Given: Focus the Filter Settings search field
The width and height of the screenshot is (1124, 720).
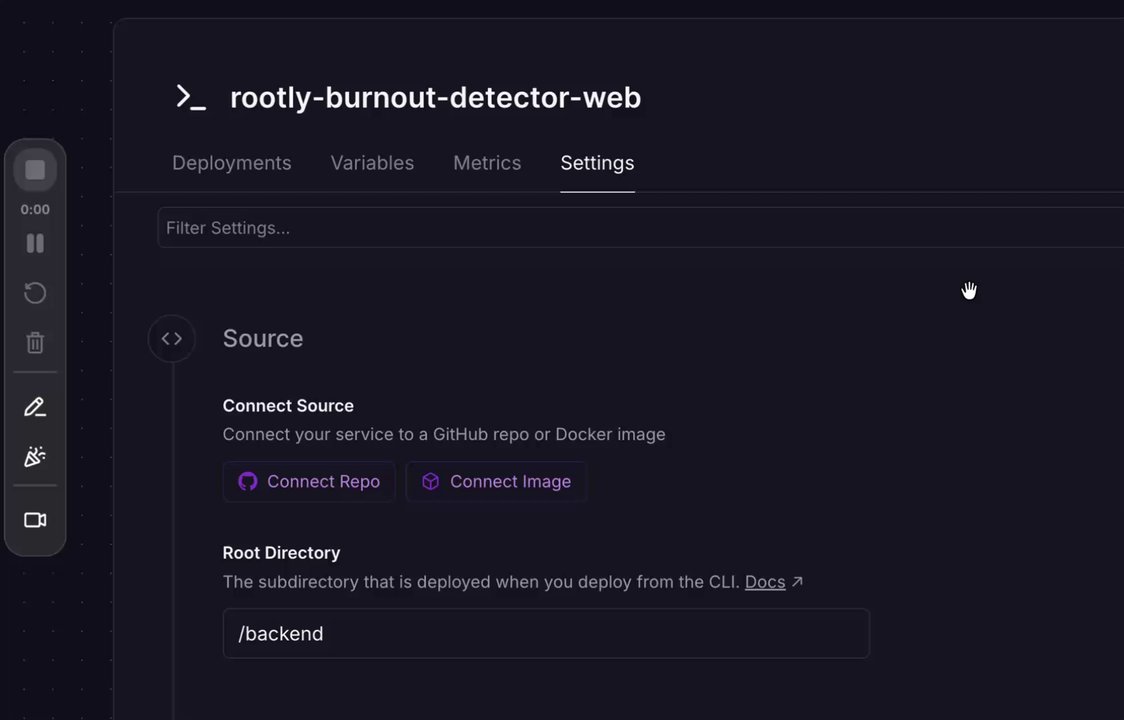Looking at the screenshot, I should [640, 228].
